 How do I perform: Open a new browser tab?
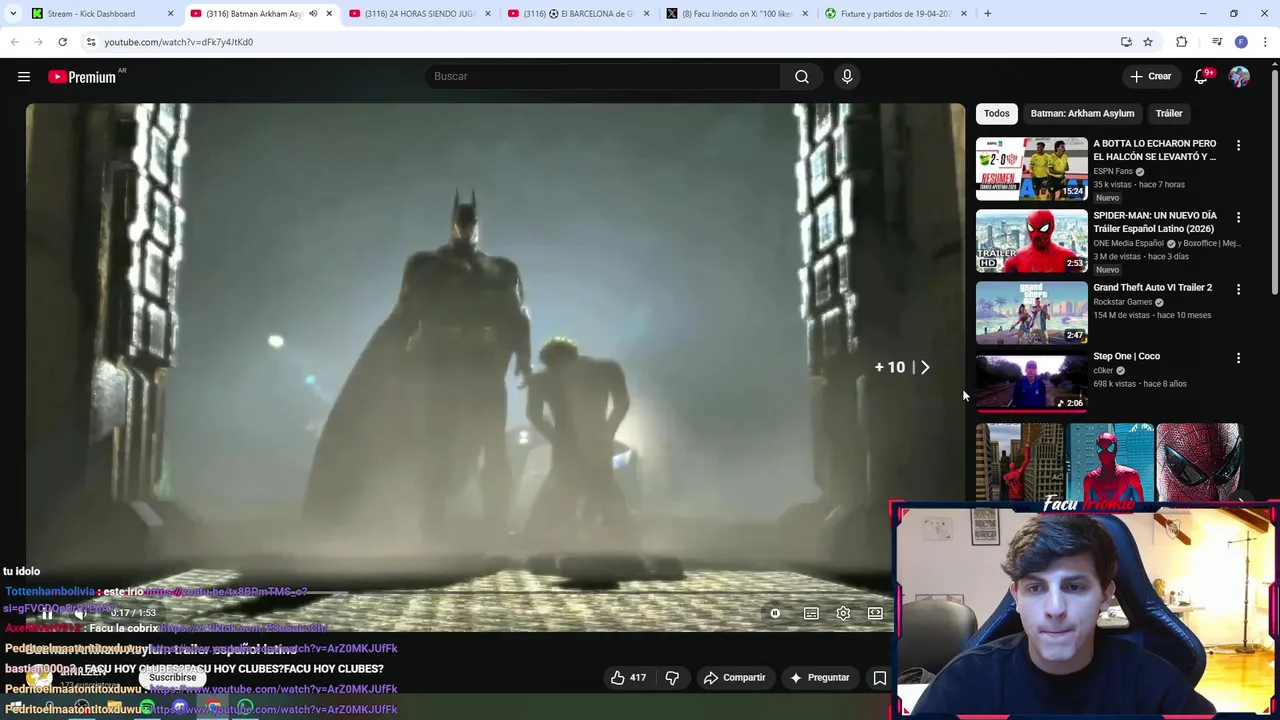(x=987, y=14)
